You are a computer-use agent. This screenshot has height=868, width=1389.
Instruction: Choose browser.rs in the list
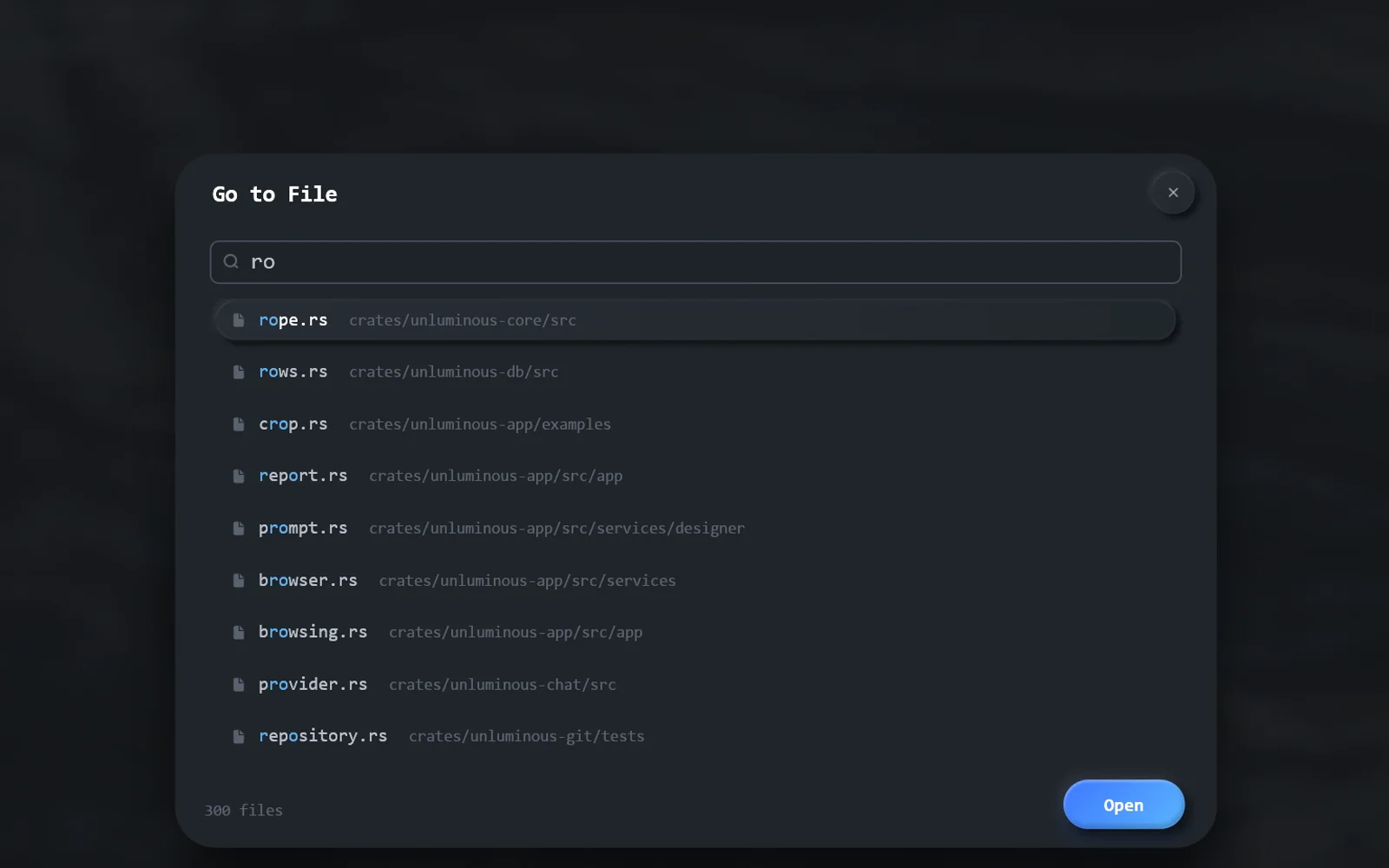pyautogui.click(x=695, y=581)
